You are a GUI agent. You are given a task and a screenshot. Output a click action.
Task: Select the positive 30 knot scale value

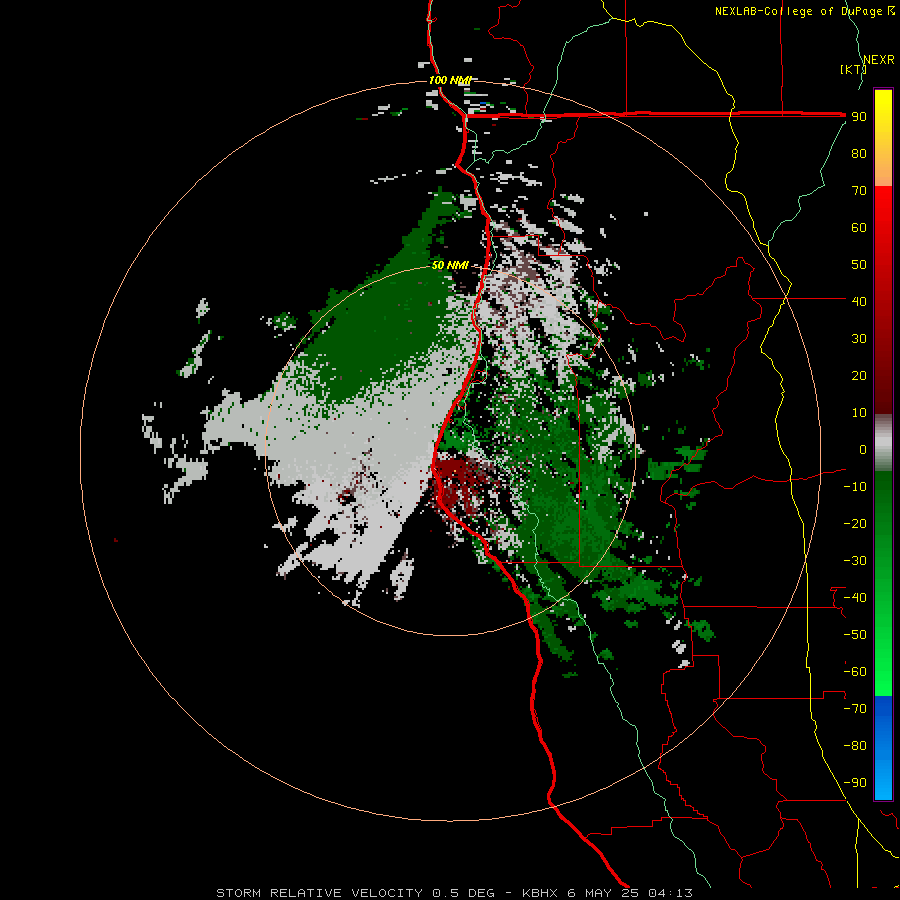[x=859, y=339]
